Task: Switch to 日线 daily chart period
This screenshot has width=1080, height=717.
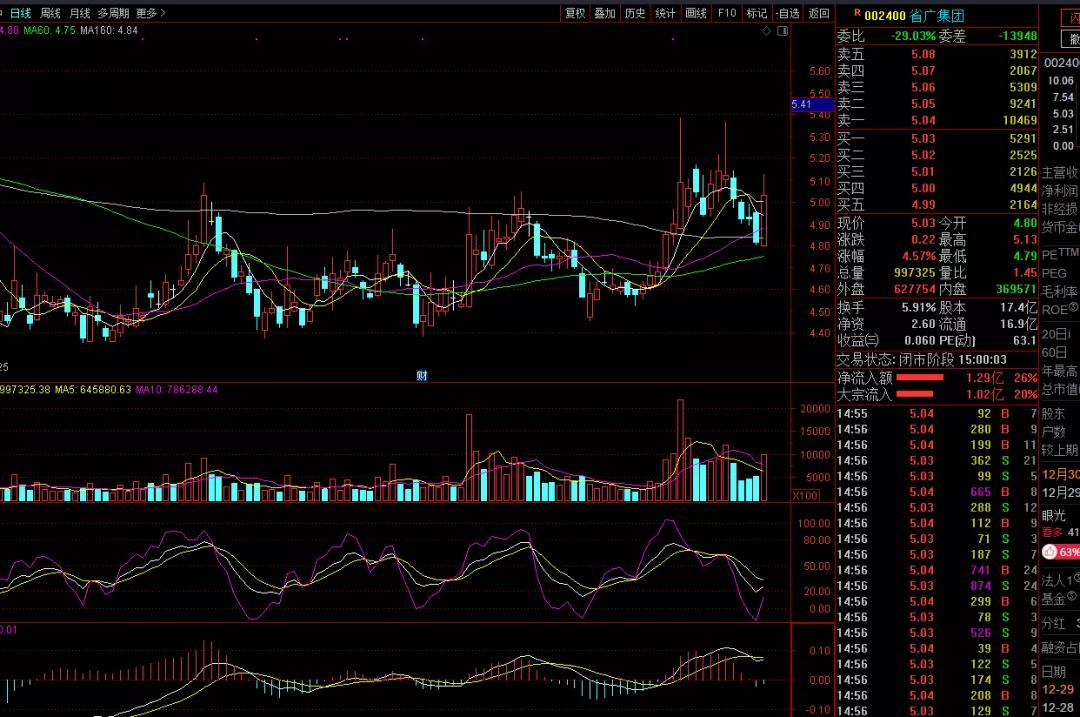Action: pos(21,13)
